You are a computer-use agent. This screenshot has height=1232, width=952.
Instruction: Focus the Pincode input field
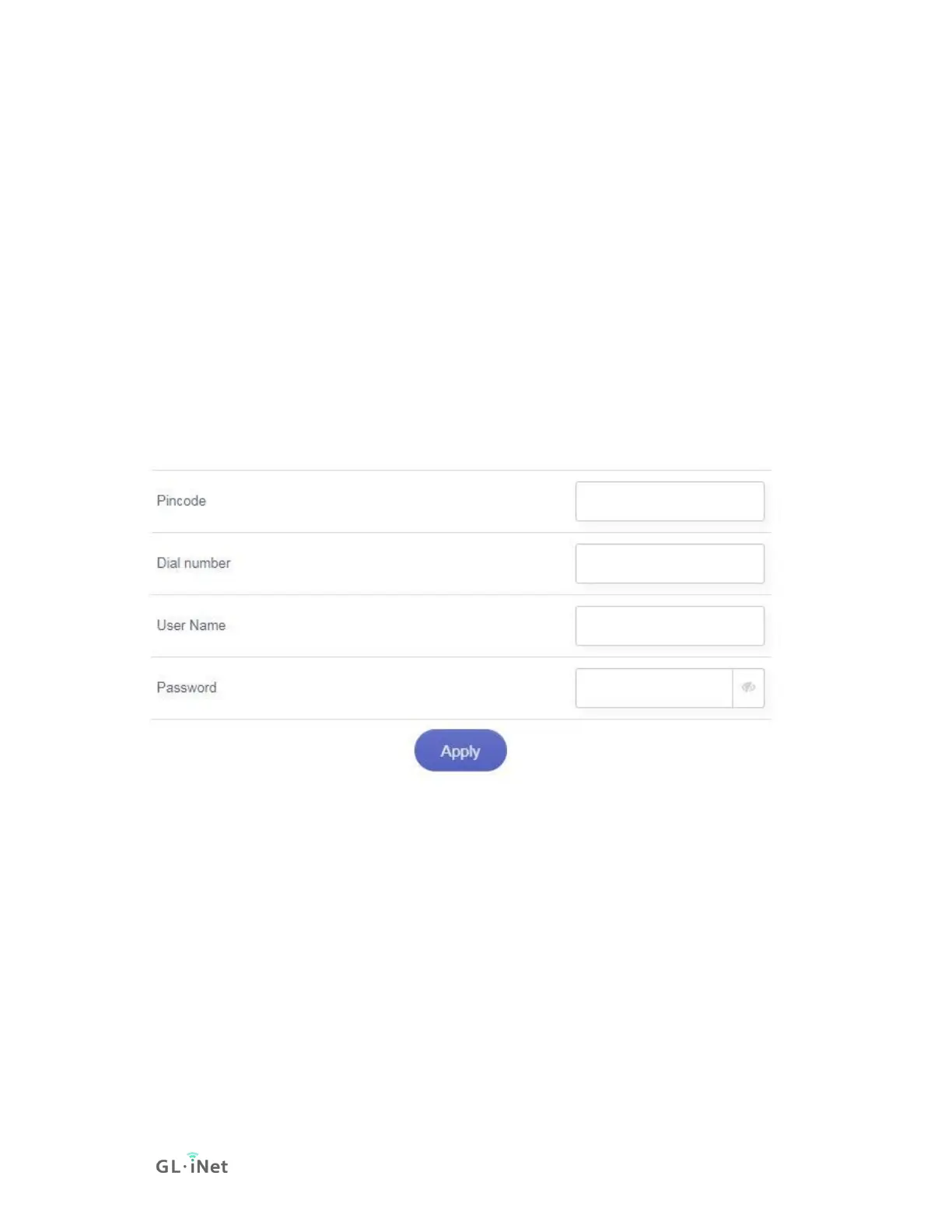coord(670,501)
